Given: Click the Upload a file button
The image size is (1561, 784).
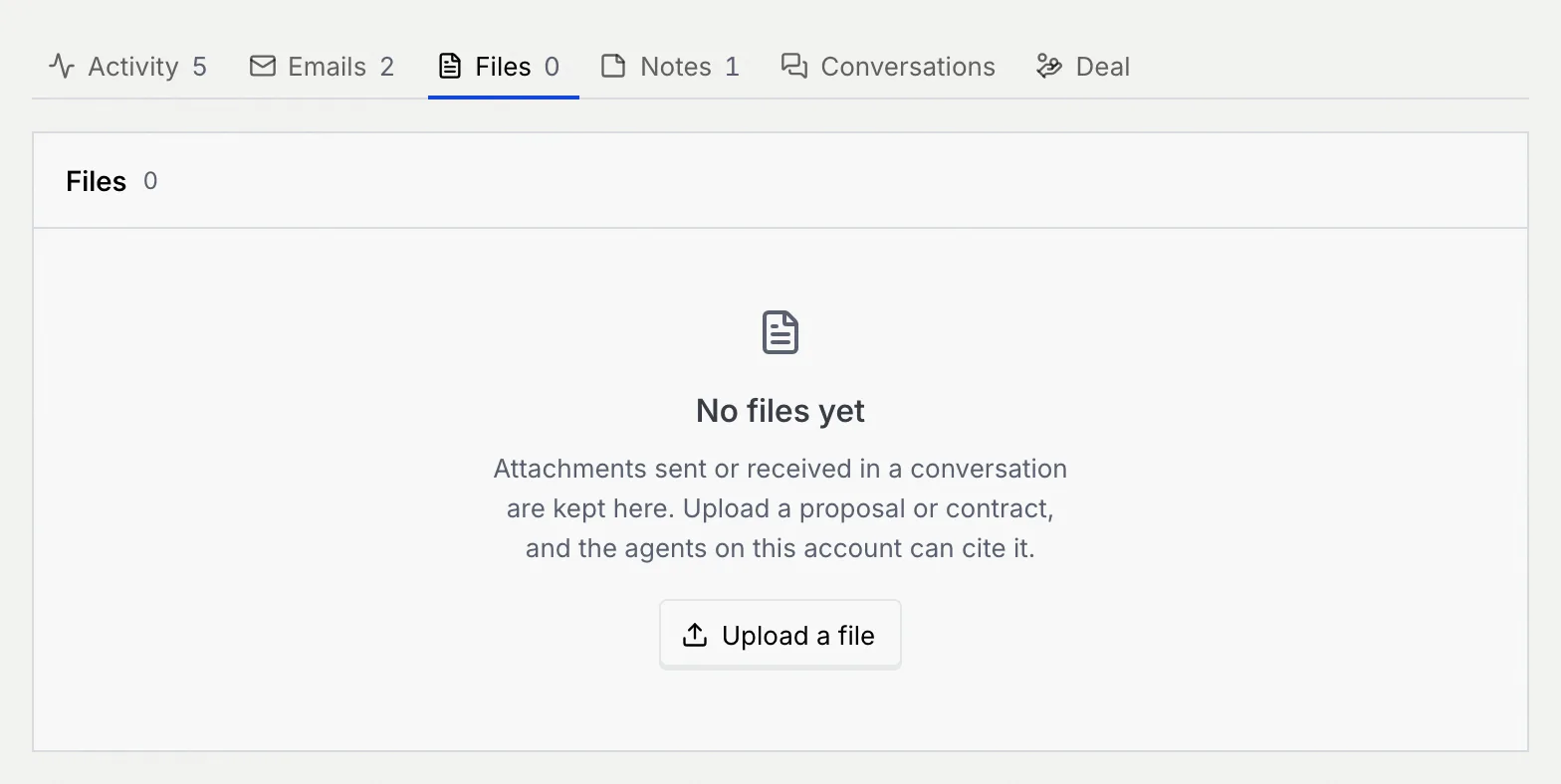Looking at the screenshot, I should coord(780,635).
